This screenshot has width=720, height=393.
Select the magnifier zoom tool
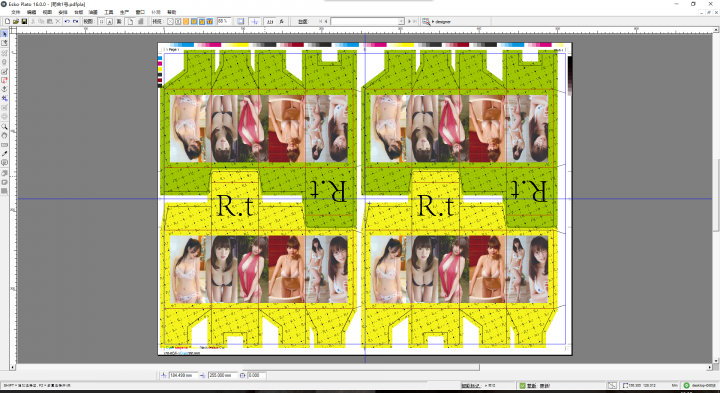5,126
